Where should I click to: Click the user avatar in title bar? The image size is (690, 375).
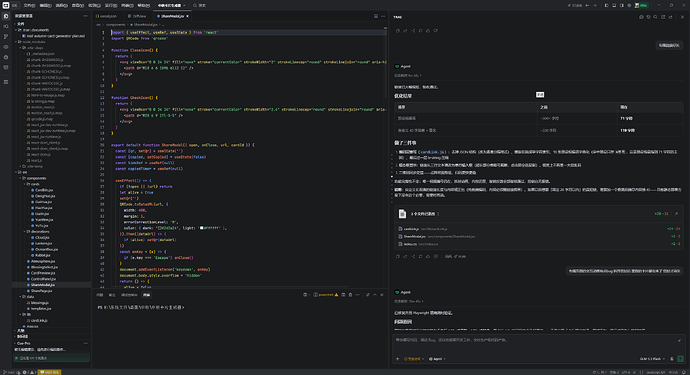pyautogui.click(x=637, y=5)
